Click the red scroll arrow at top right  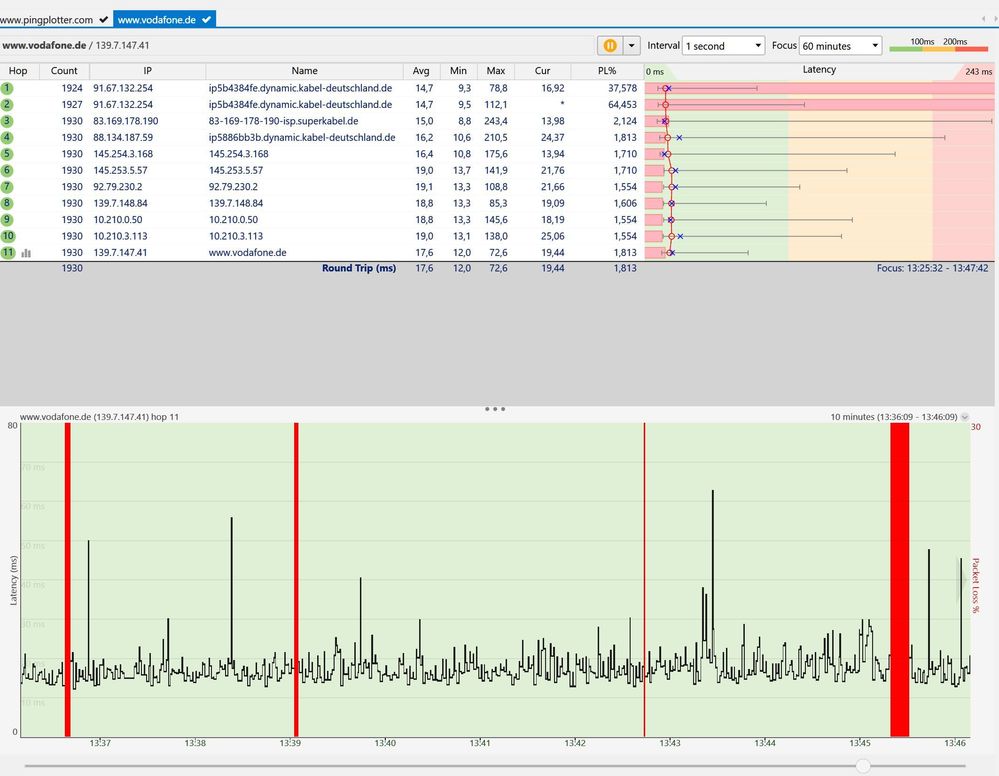pyautogui.click(x=983, y=19)
